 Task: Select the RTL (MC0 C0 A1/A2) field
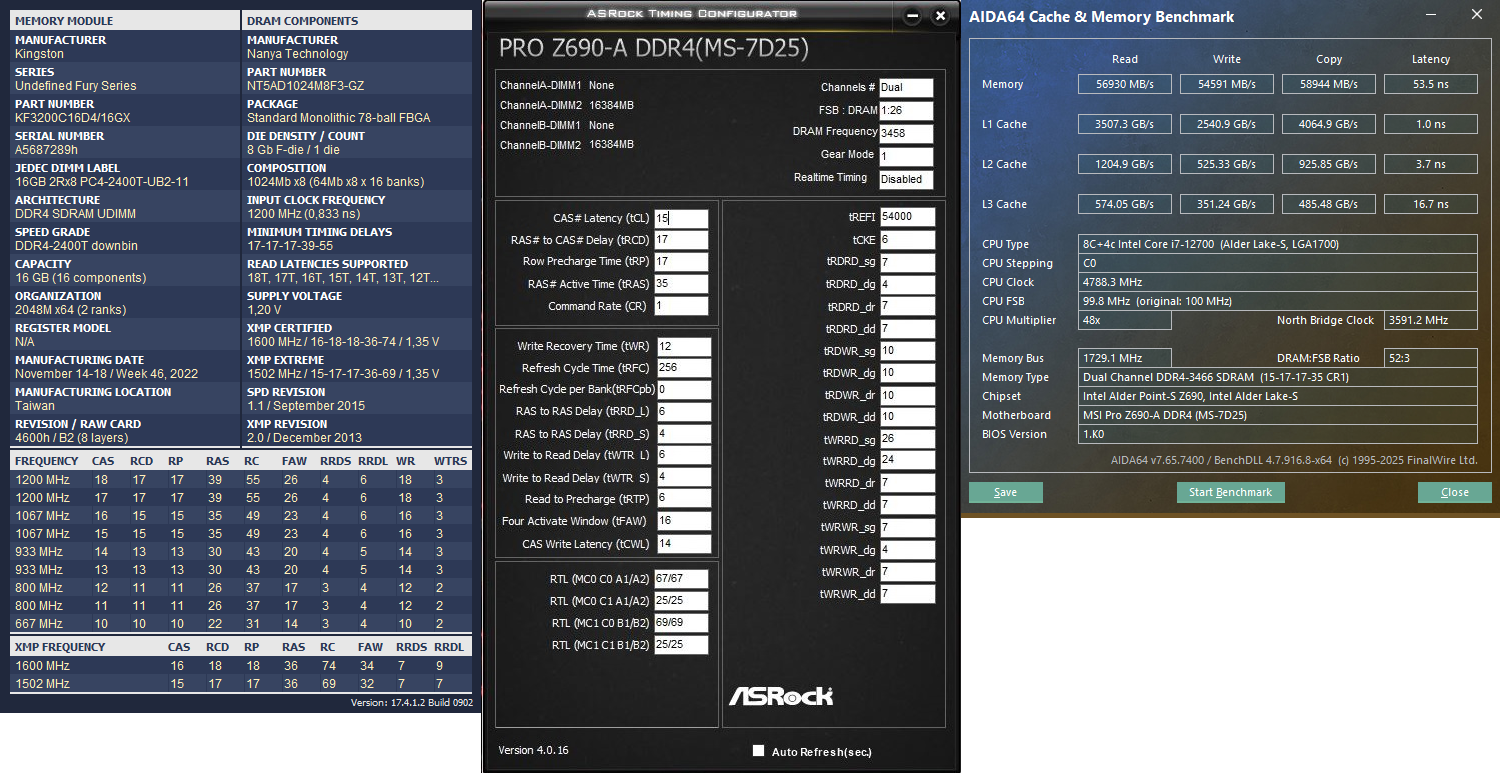681,579
